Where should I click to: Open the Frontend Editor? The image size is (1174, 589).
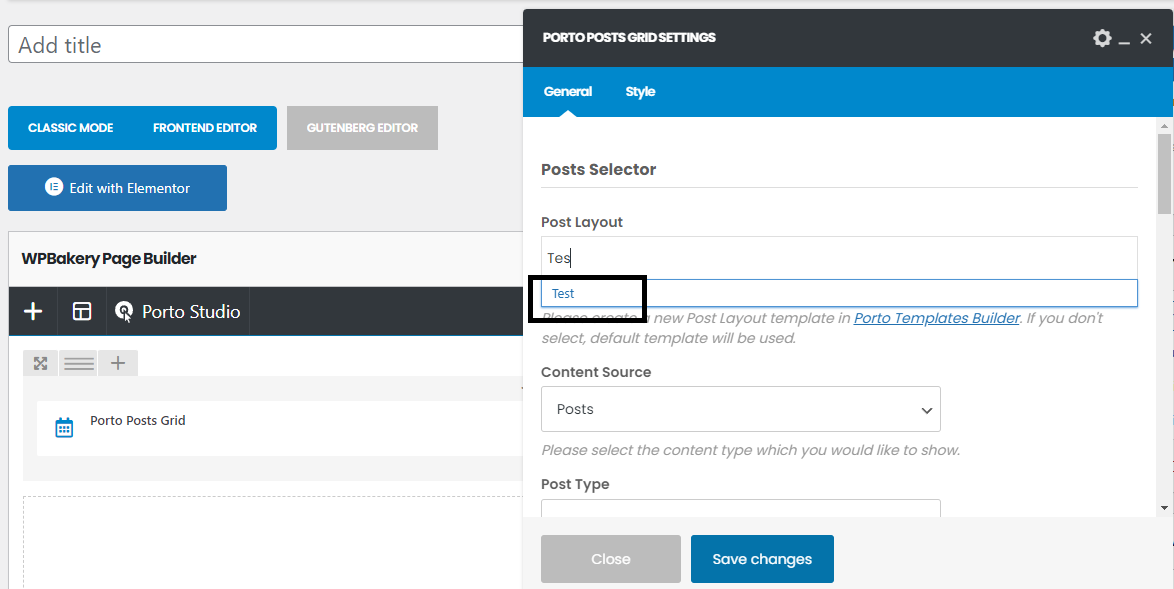205,128
